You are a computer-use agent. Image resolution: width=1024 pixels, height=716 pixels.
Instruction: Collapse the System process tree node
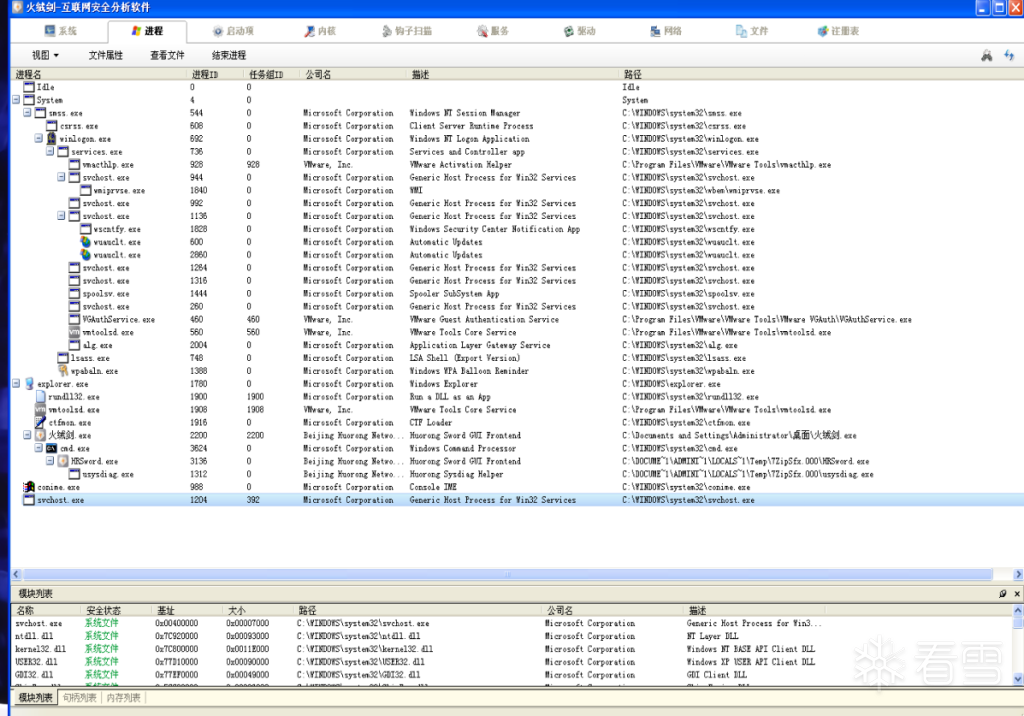16,100
